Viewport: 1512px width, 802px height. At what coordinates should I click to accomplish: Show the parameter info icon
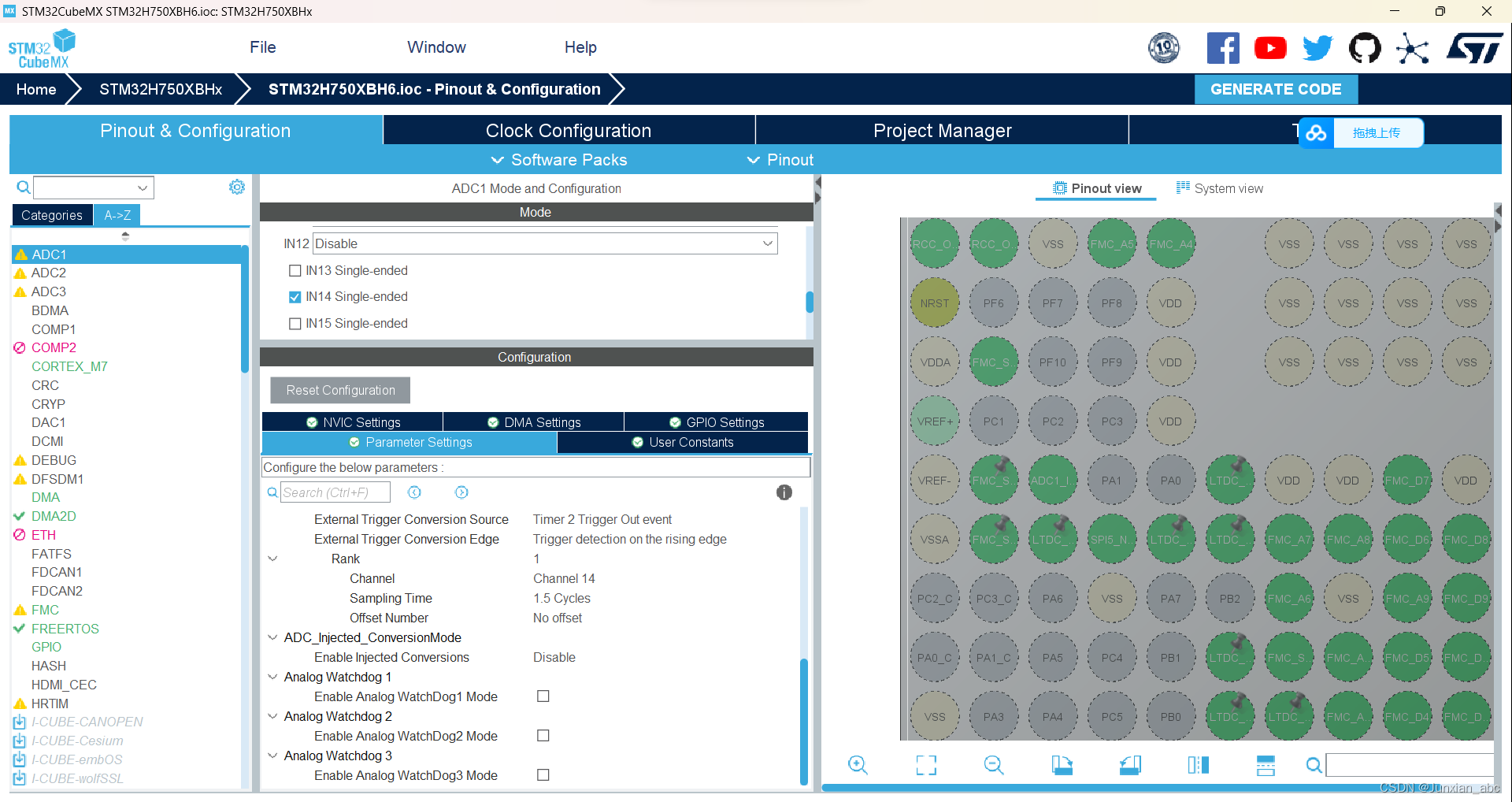(784, 492)
